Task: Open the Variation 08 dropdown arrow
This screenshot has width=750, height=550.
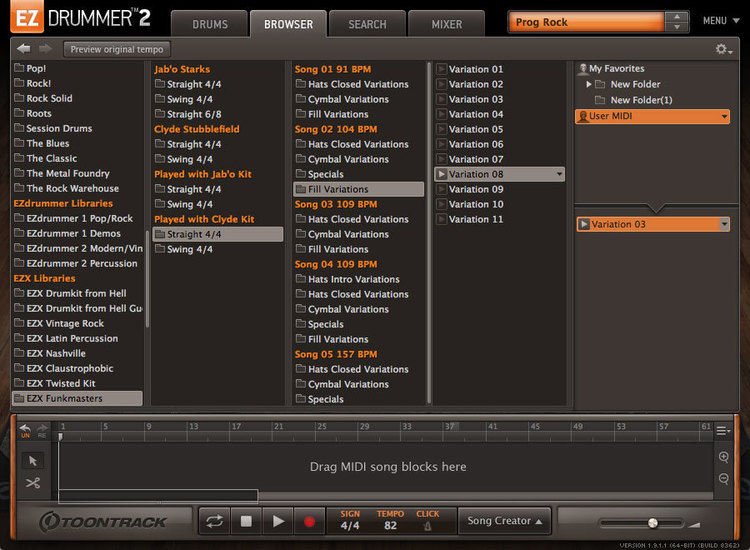Action: (559, 174)
